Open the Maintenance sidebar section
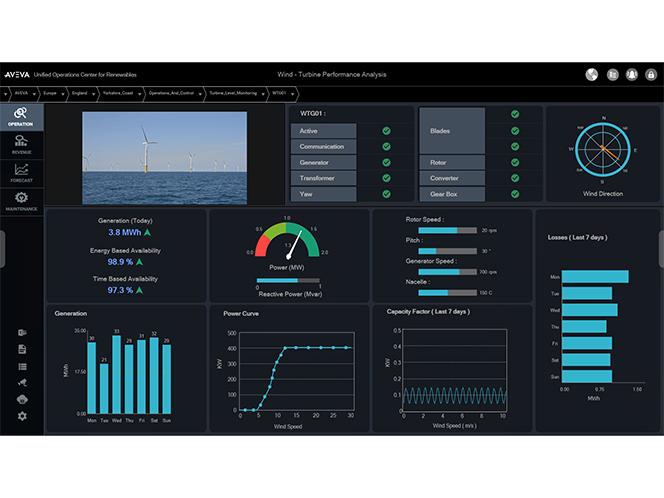 click(21, 201)
